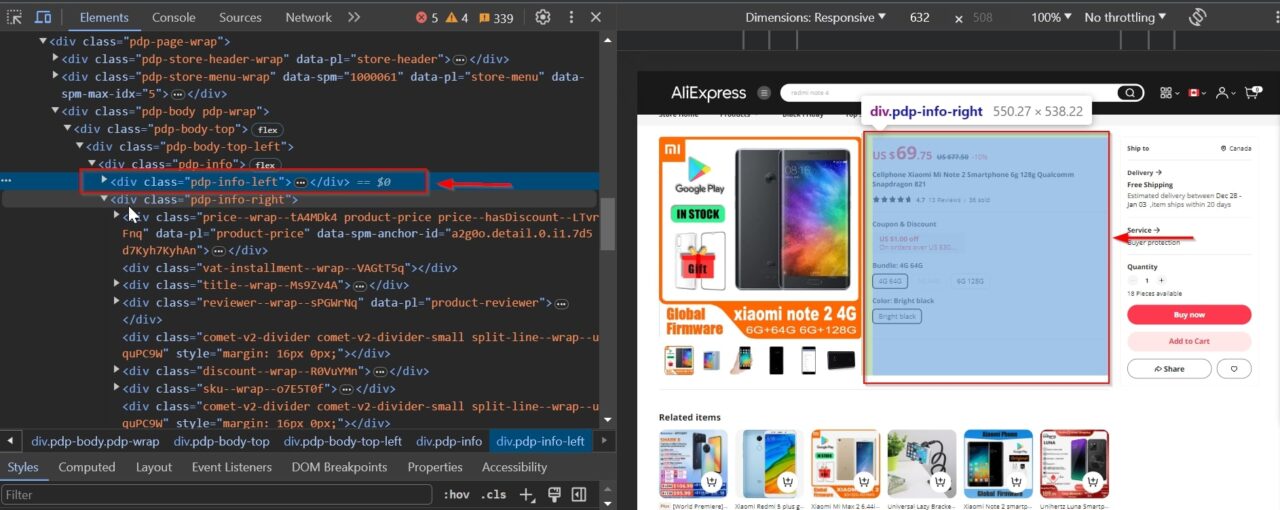This screenshot has height=510, width=1280.
Task: Select the Styles pane tab
Action: (22, 467)
